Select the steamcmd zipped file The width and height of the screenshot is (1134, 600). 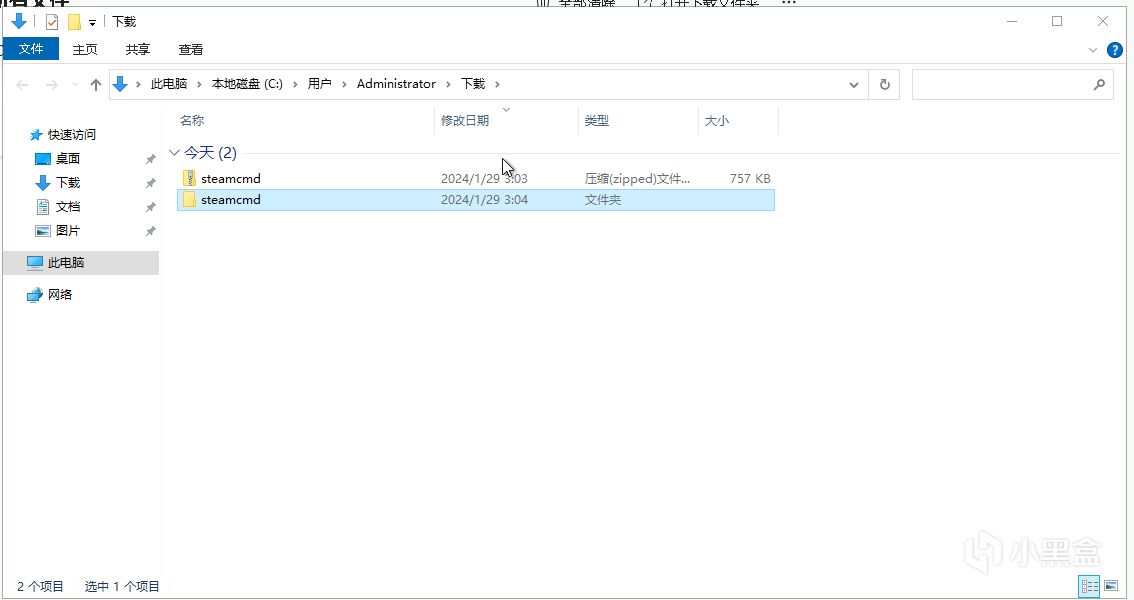[476, 179]
